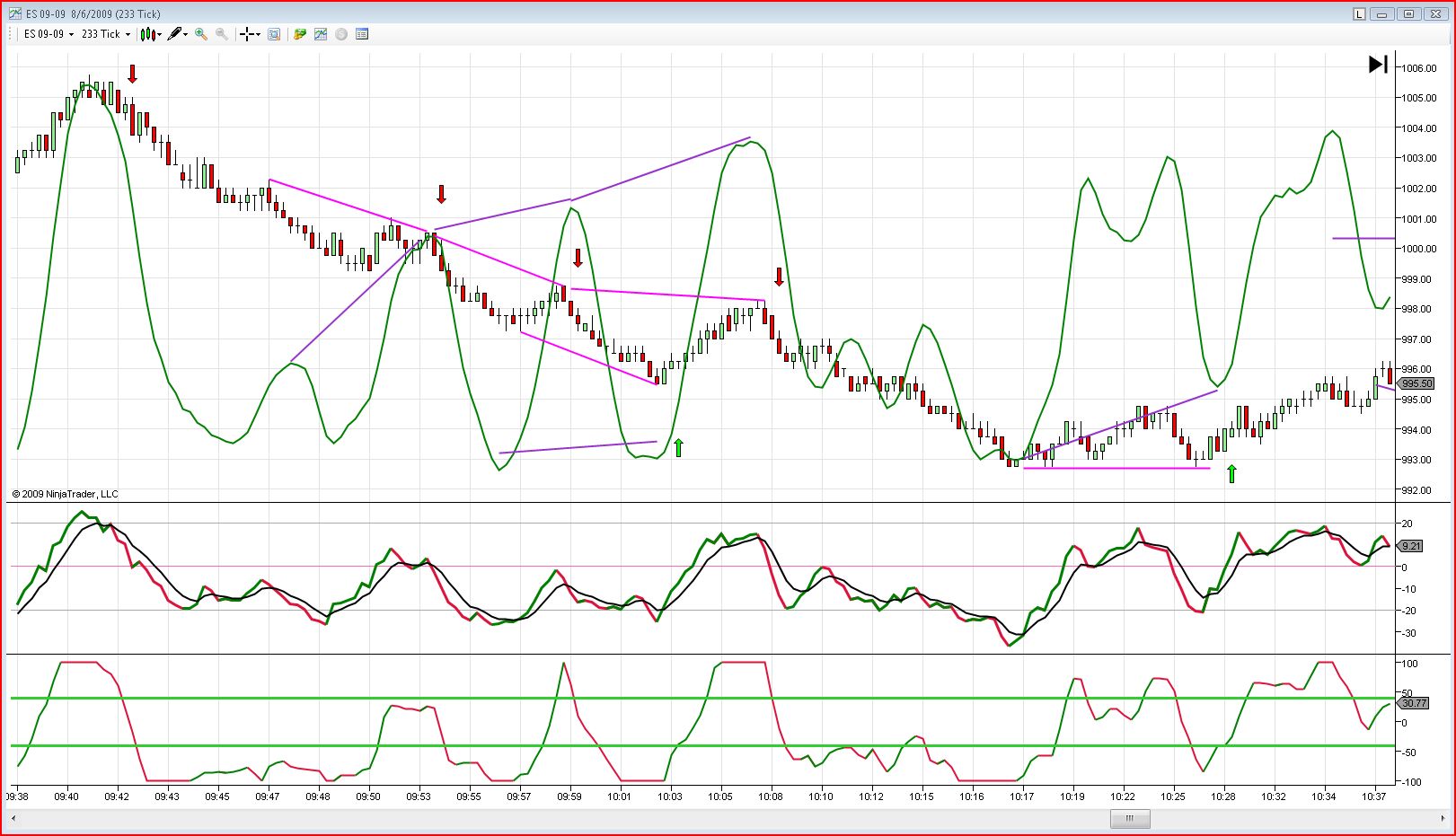1456x836 pixels.
Task: Click the 10:03 time axis label
Action: (x=670, y=796)
